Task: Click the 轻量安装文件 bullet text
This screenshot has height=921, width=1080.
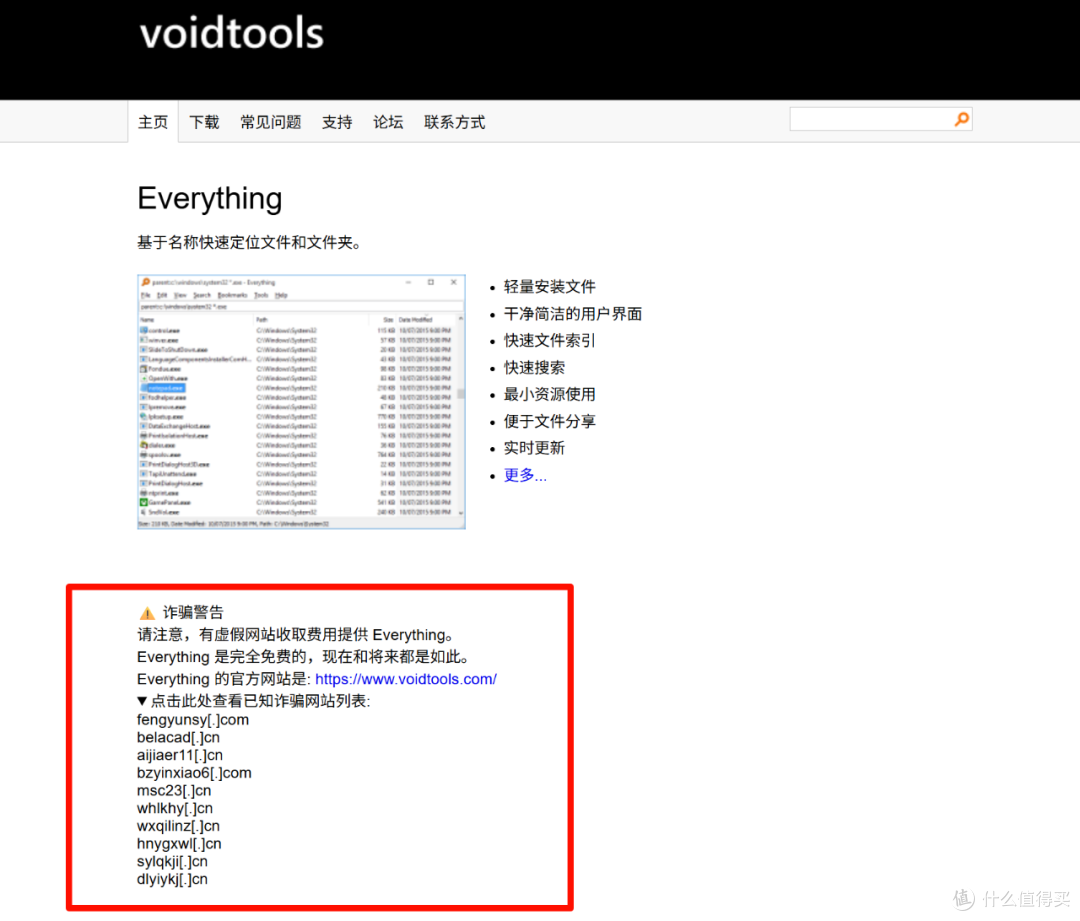Action: tap(550, 287)
